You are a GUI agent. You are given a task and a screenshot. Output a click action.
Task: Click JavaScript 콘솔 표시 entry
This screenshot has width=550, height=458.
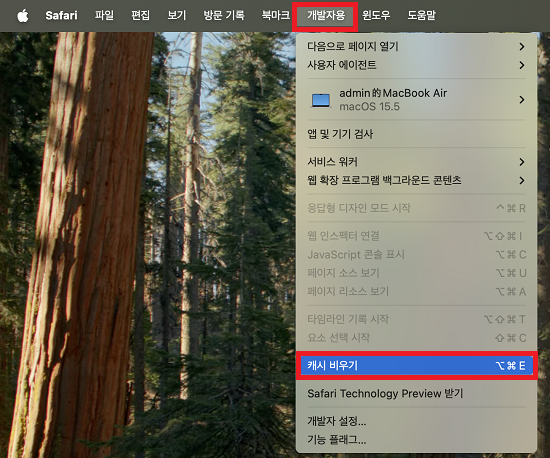416,255
